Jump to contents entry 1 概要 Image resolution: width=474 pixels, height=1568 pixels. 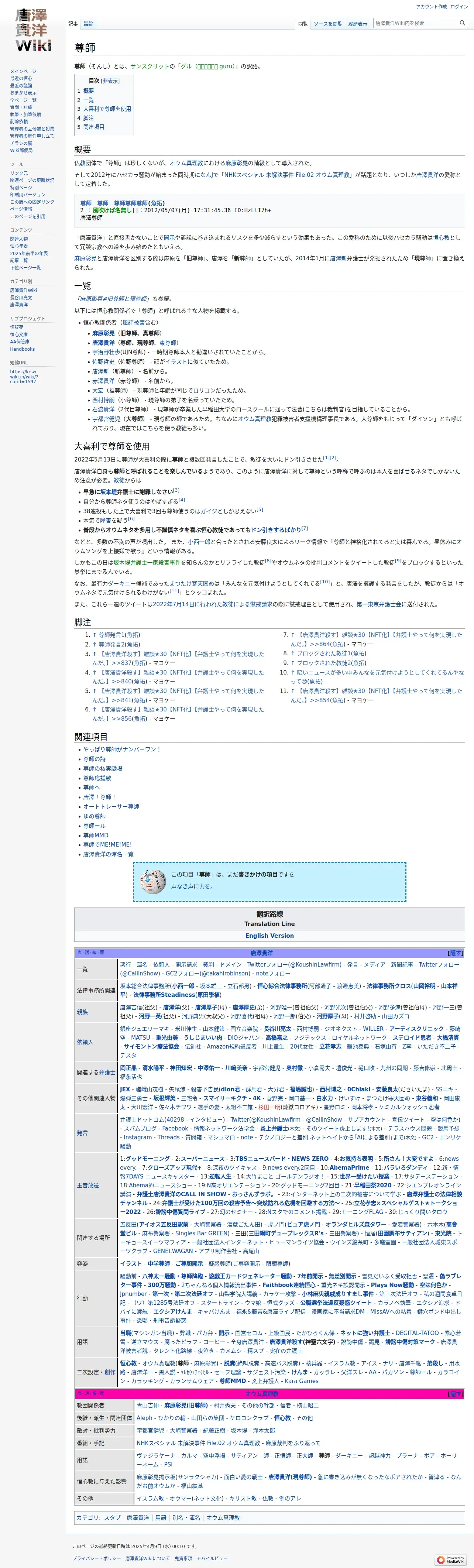85,91
